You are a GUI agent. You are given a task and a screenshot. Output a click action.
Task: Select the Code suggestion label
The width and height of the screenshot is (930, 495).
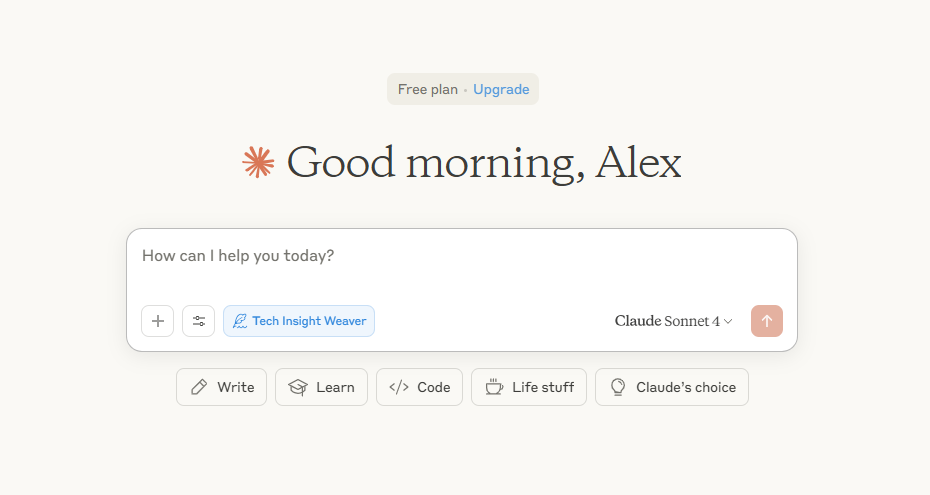coord(433,387)
